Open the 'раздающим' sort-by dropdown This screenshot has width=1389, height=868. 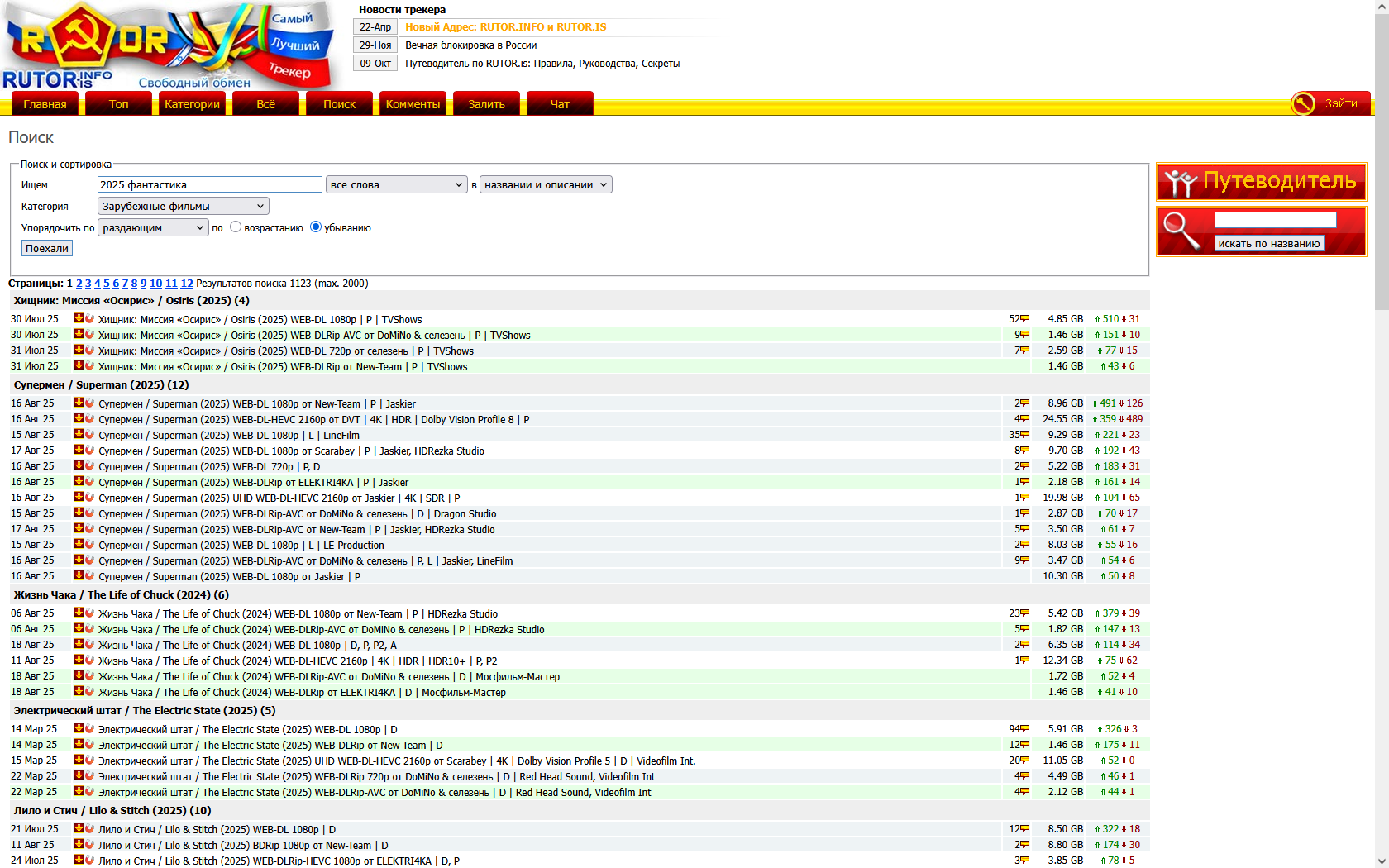tap(153, 227)
